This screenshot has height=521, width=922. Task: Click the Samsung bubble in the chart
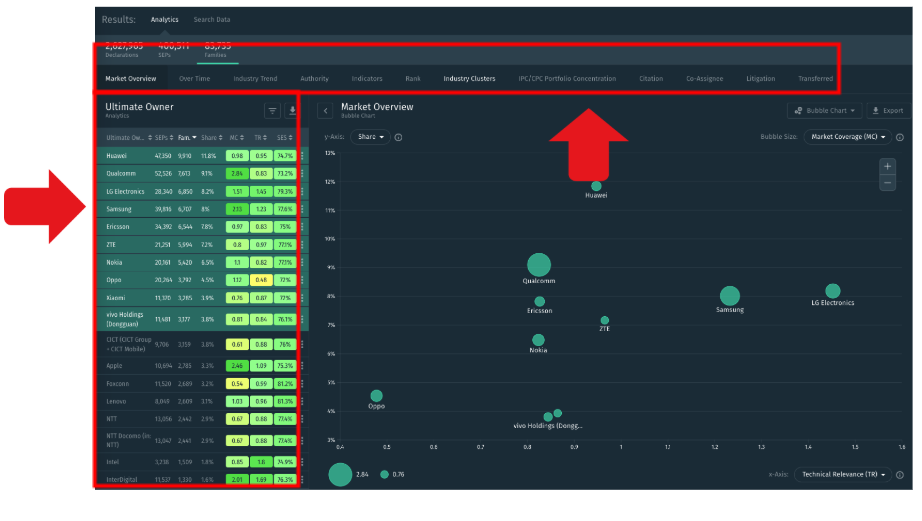point(730,296)
